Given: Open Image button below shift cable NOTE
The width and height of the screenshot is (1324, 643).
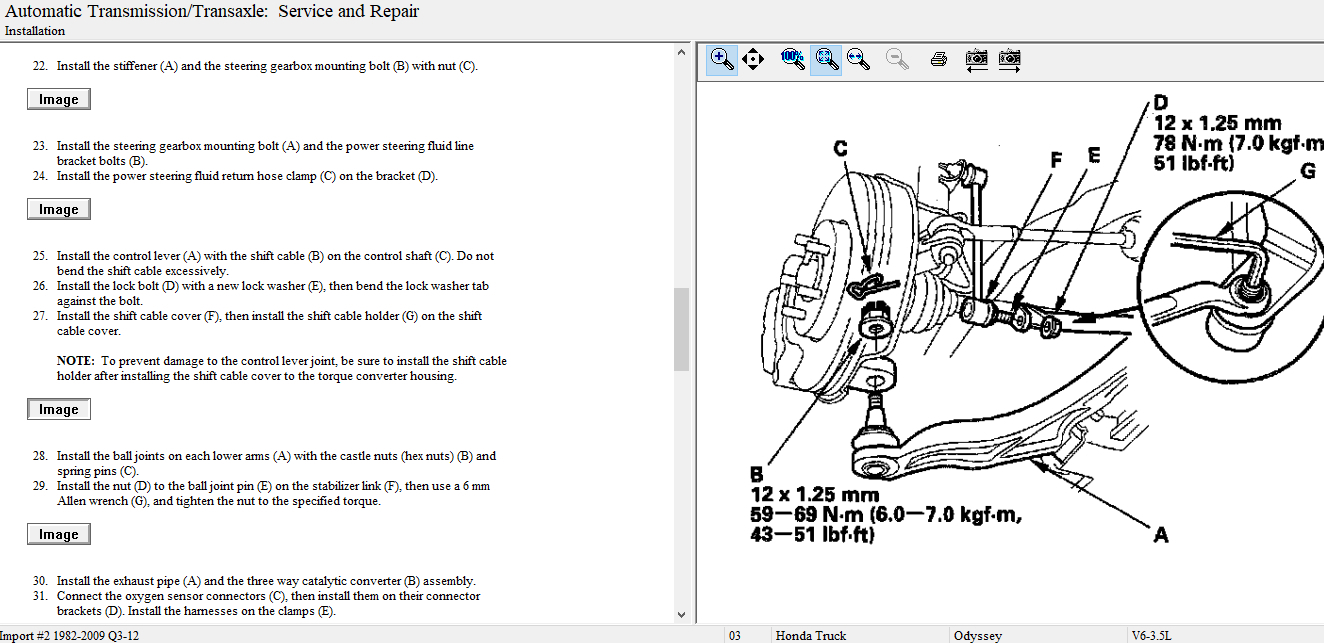Looking at the screenshot, I should 59,409.
